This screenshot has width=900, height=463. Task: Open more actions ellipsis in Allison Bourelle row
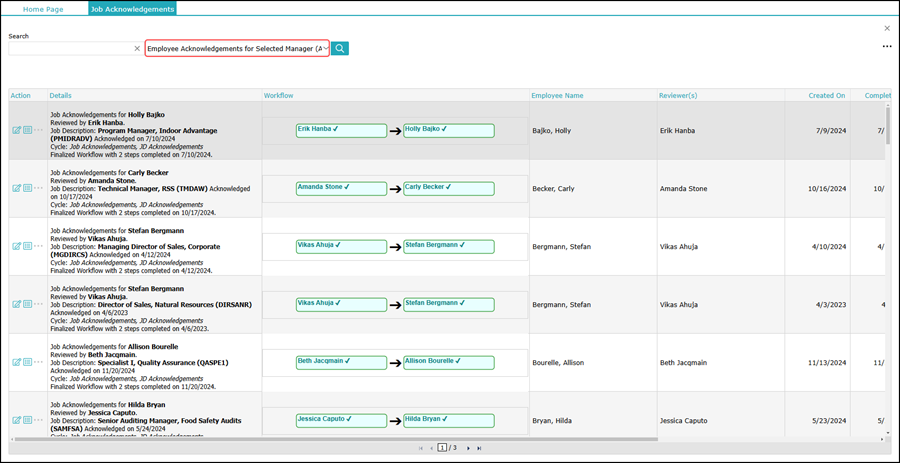pyautogui.click(x=39, y=362)
